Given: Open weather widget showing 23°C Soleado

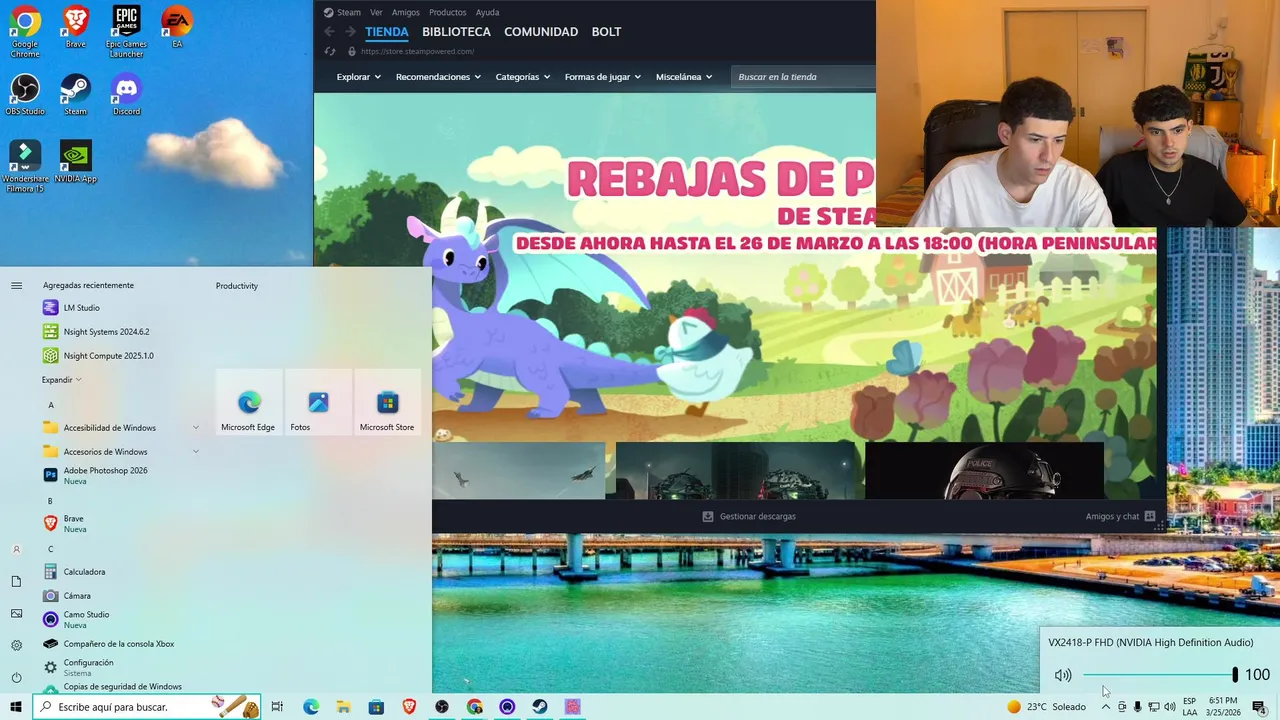Looking at the screenshot, I should [x=1046, y=707].
